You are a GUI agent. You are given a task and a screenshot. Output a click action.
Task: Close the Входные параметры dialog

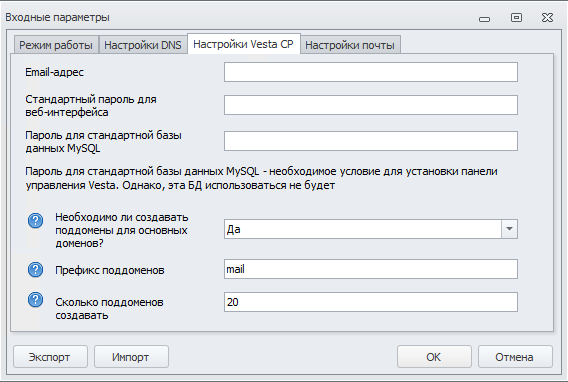tap(547, 17)
